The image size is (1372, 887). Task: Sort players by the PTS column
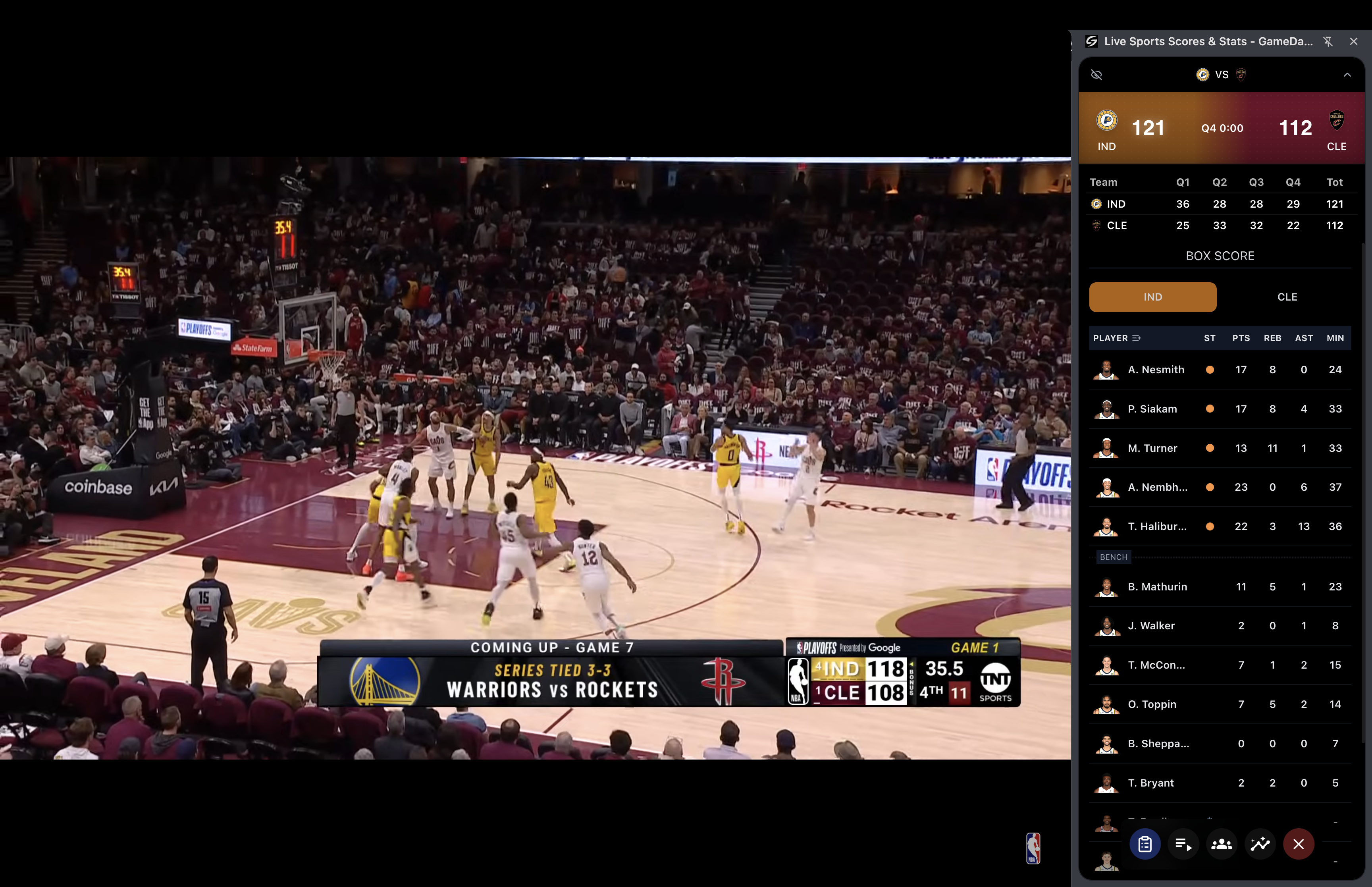pyautogui.click(x=1241, y=338)
